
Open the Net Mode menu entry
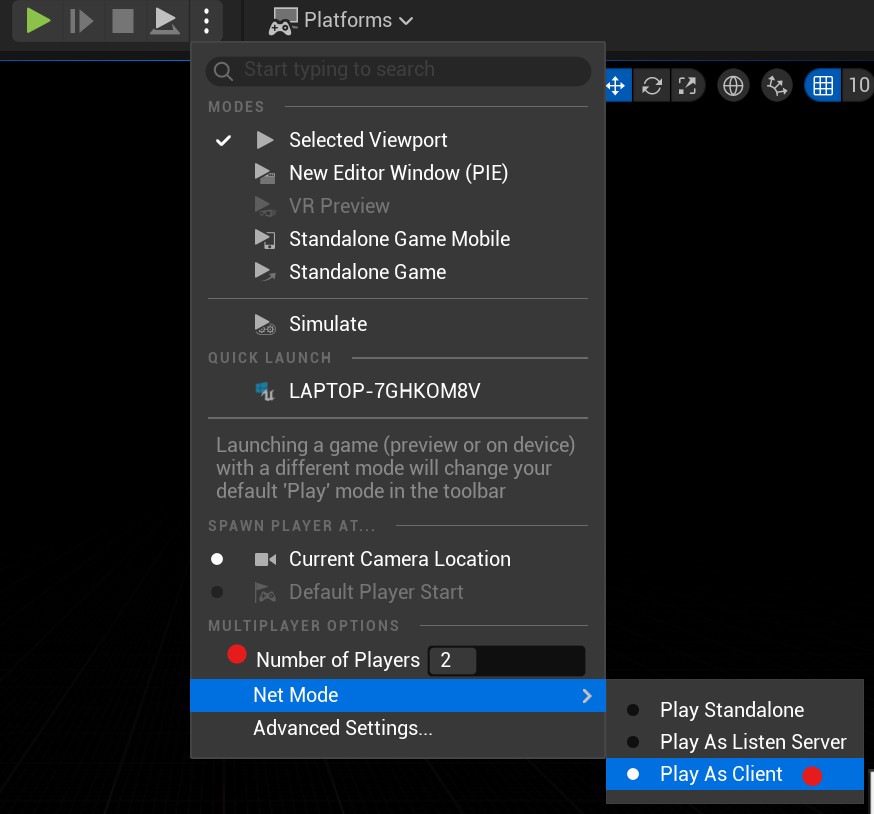(398, 695)
